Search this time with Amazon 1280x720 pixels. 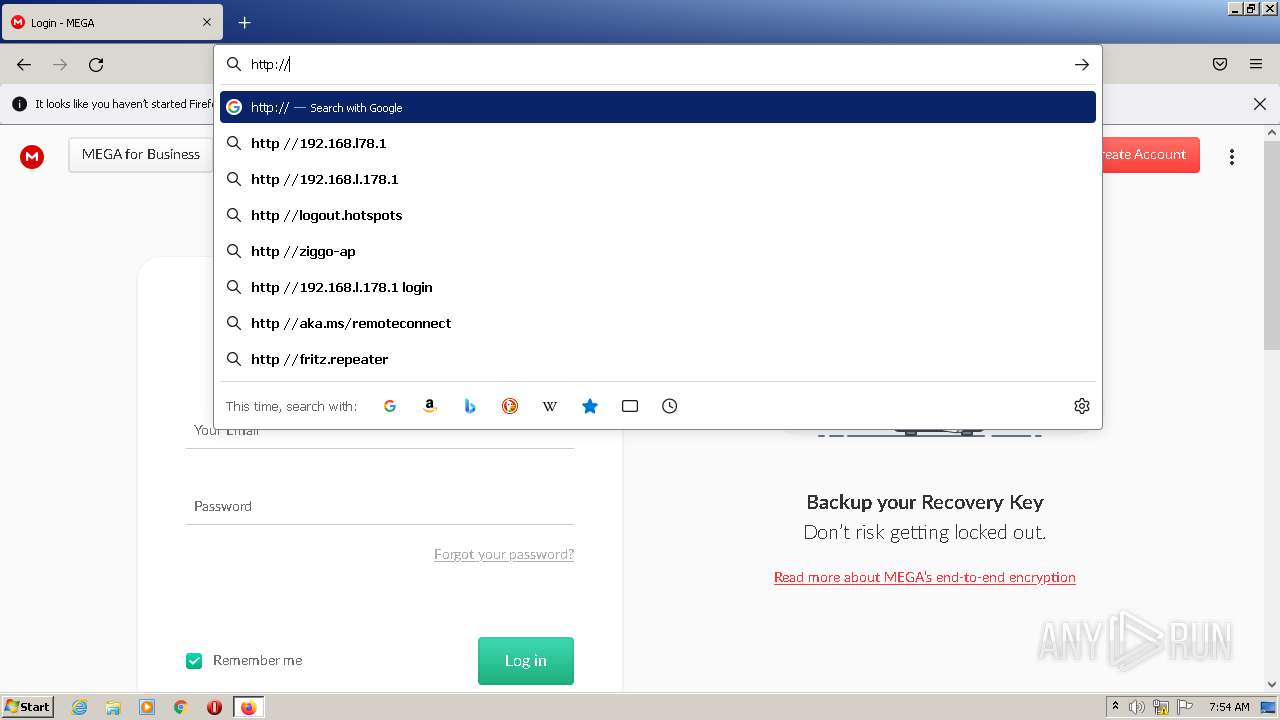click(430, 406)
